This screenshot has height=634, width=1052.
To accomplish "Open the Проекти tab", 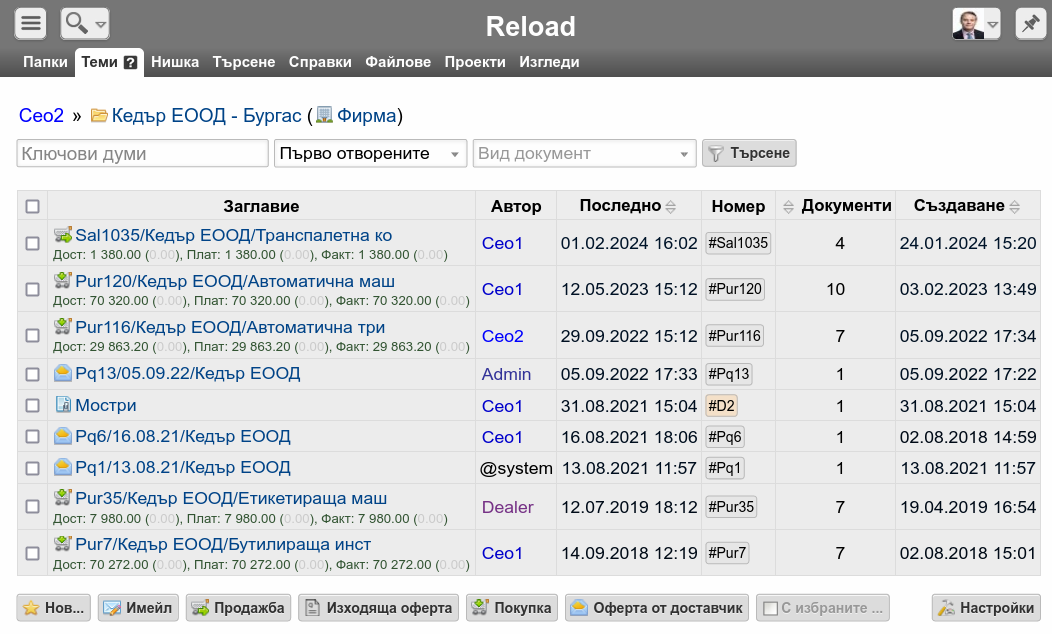I will pos(475,62).
